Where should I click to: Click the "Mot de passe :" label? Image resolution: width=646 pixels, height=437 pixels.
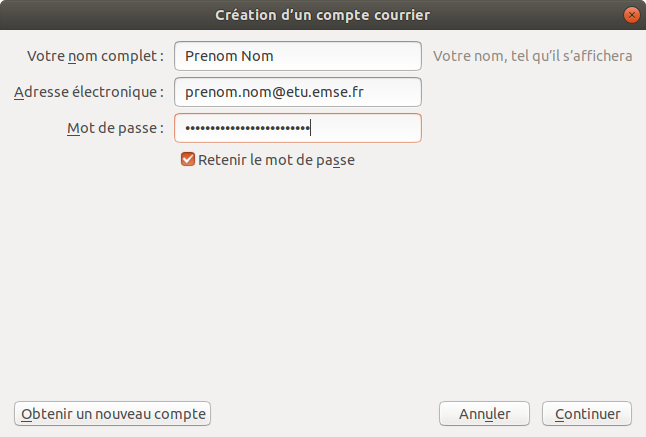[114, 128]
